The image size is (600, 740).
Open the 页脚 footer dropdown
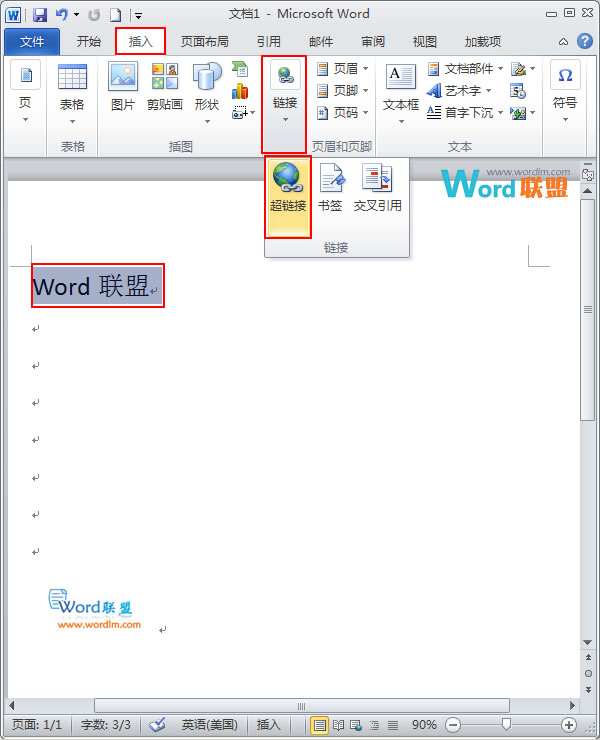coord(343,91)
